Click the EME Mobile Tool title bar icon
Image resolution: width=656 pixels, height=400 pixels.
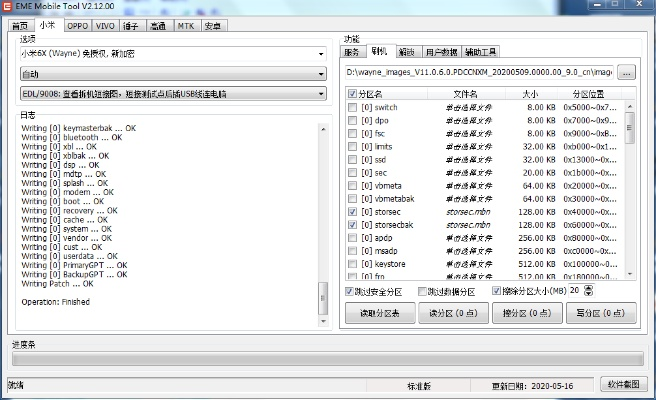(x=7, y=7)
